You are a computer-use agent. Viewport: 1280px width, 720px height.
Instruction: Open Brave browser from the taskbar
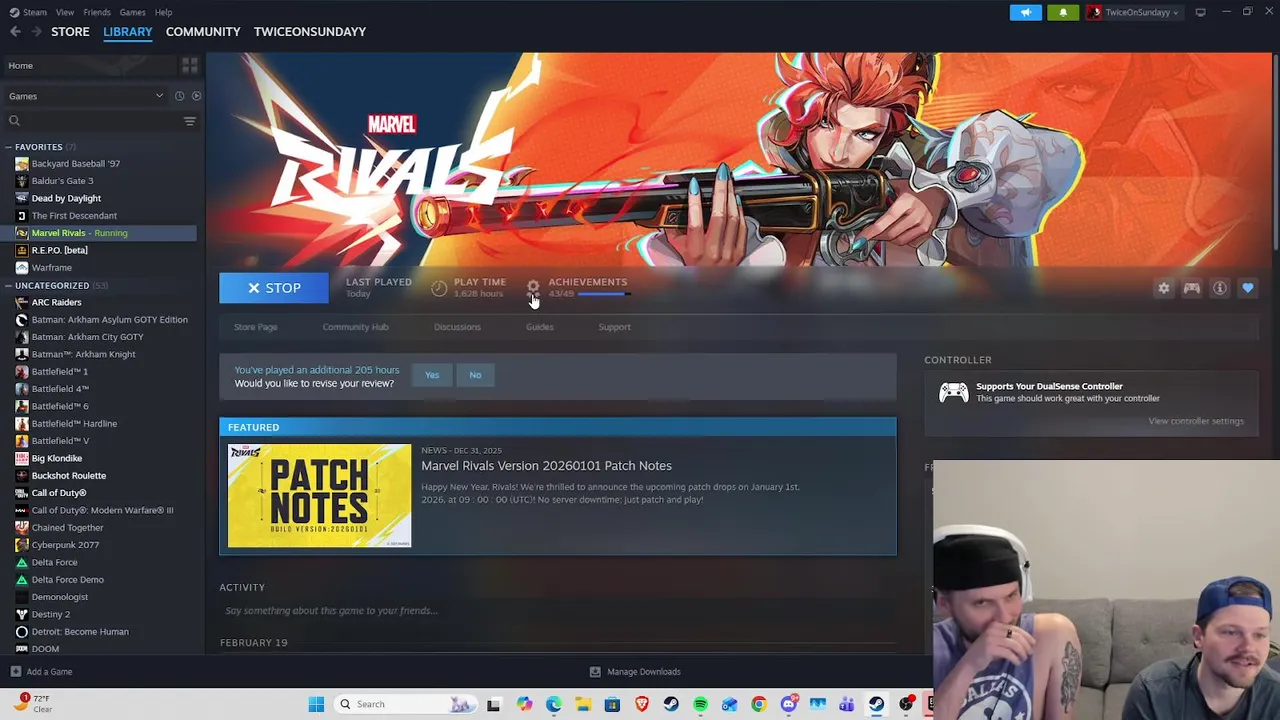point(642,704)
